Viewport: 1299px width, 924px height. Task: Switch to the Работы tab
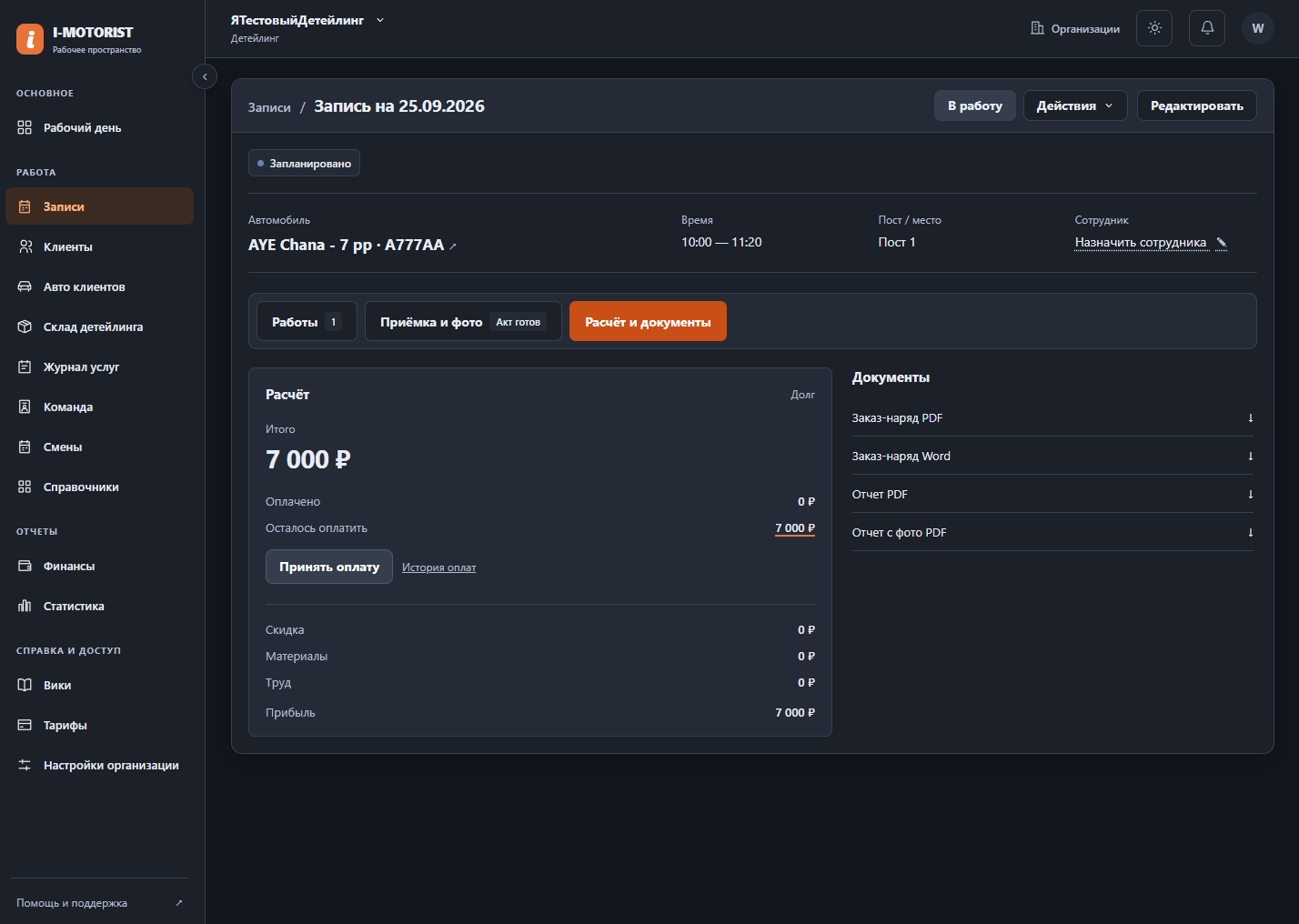click(x=307, y=322)
